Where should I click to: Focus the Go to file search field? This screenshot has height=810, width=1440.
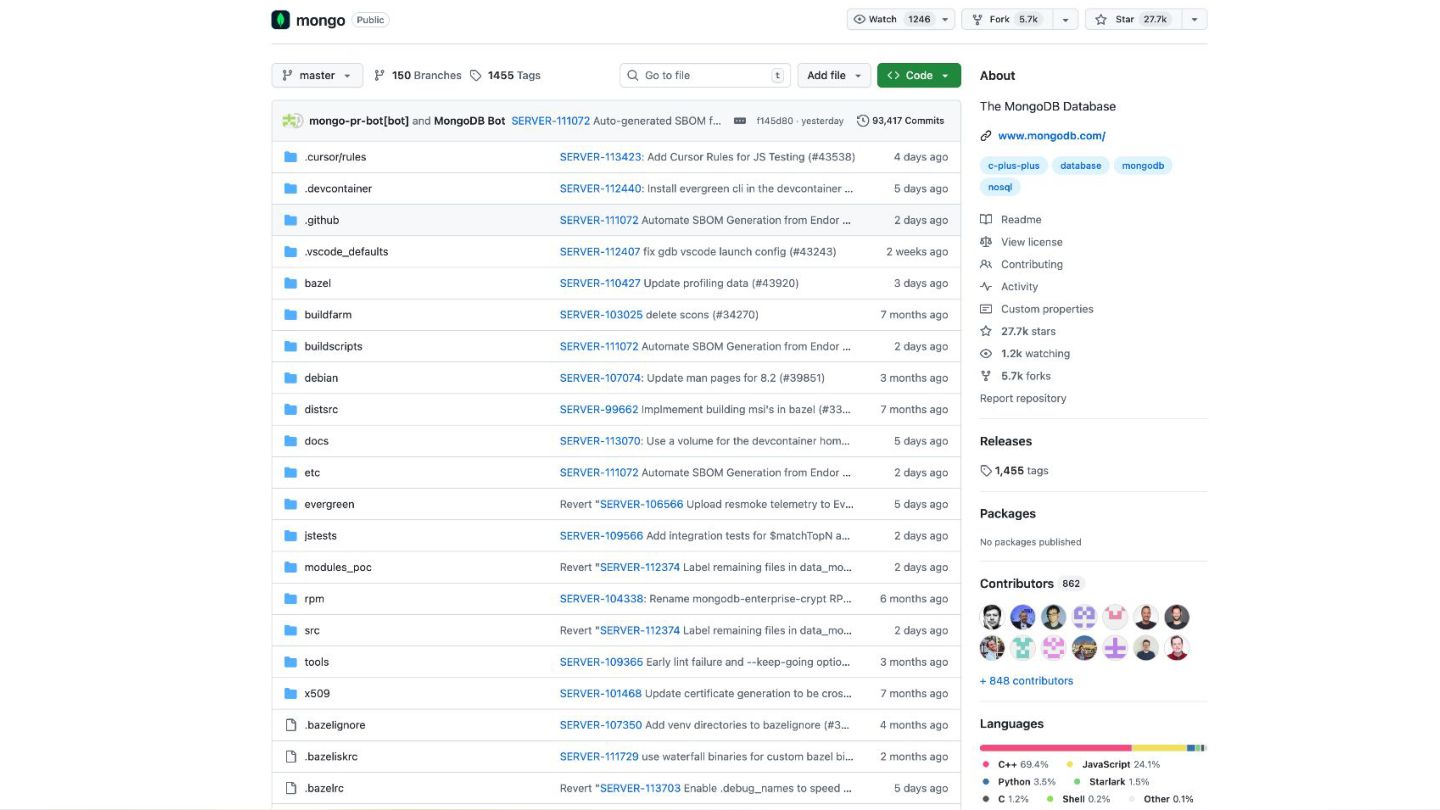tap(705, 75)
